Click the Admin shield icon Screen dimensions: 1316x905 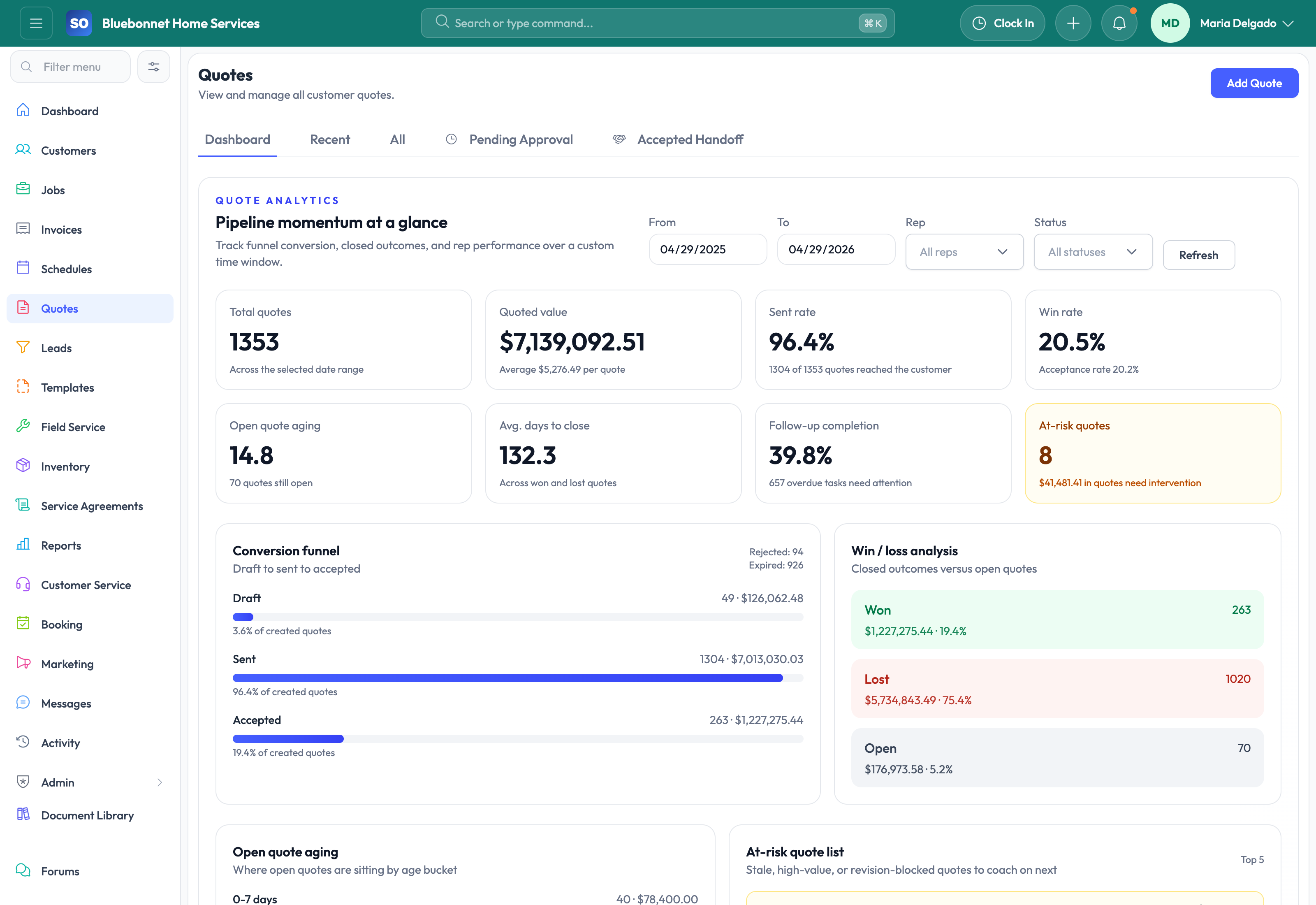click(23, 782)
